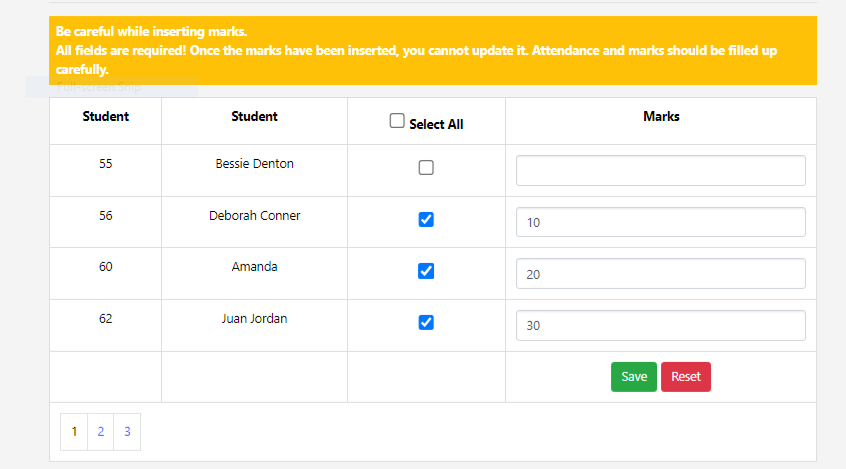
Task: Go to pagination page 1
Action: click(x=74, y=432)
